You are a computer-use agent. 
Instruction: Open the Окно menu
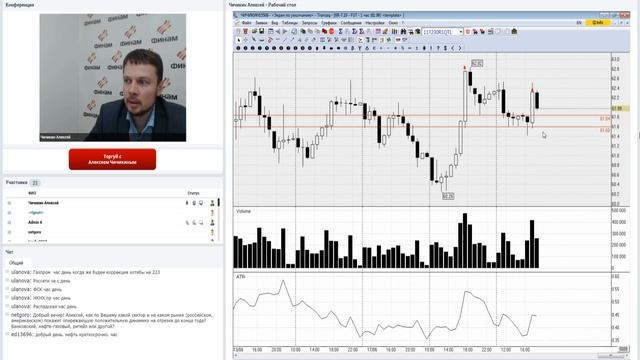(x=393, y=23)
